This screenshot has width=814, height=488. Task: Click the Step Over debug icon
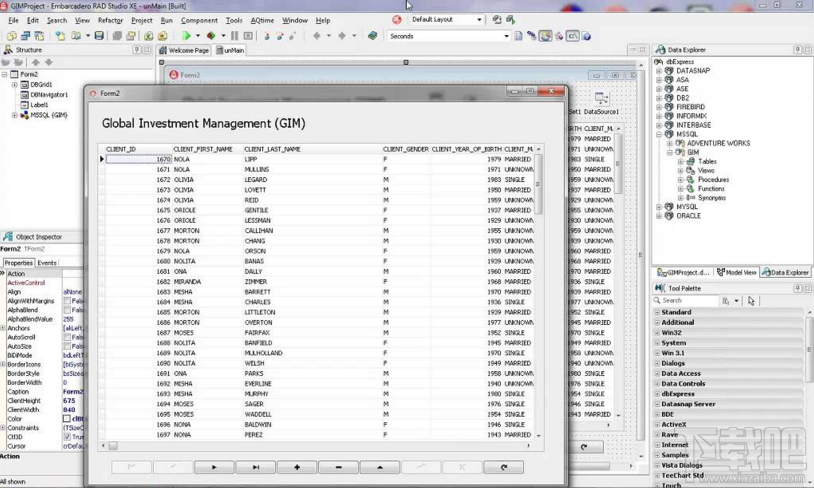tap(280, 36)
